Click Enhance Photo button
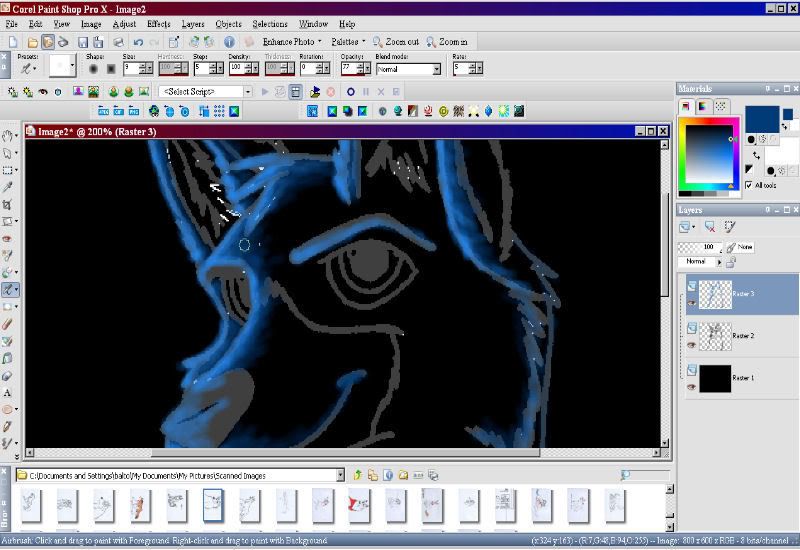This screenshot has width=800, height=550. click(288, 42)
